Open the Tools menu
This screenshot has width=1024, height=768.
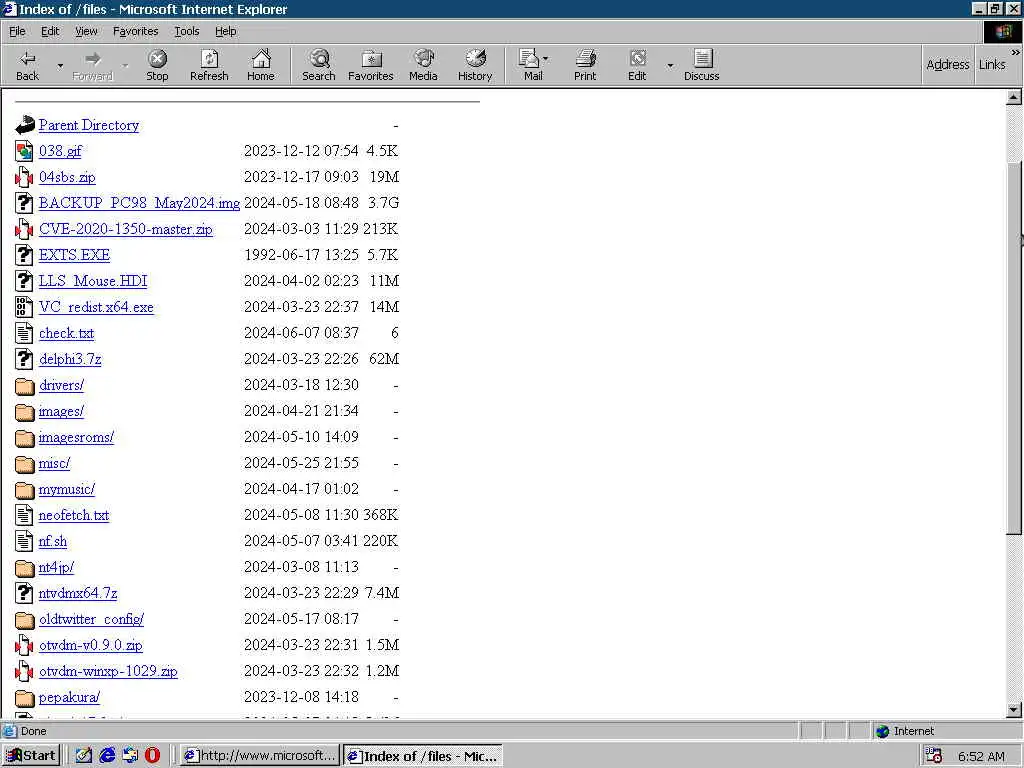(186, 31)
